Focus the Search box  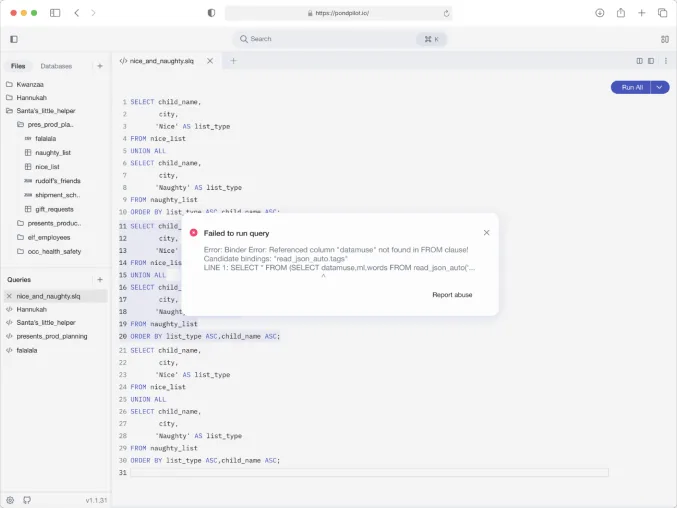click(340, 39)
